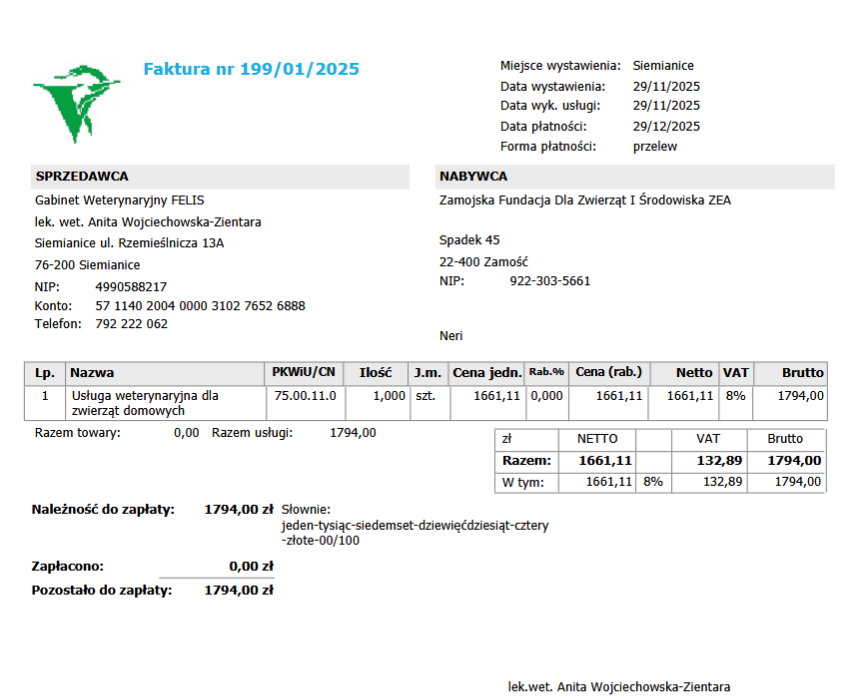The image size is (858, 698).
Task: Click buyer name Zamojska Fundacja Dla Zwierząt
Action: tap(584, 200)
